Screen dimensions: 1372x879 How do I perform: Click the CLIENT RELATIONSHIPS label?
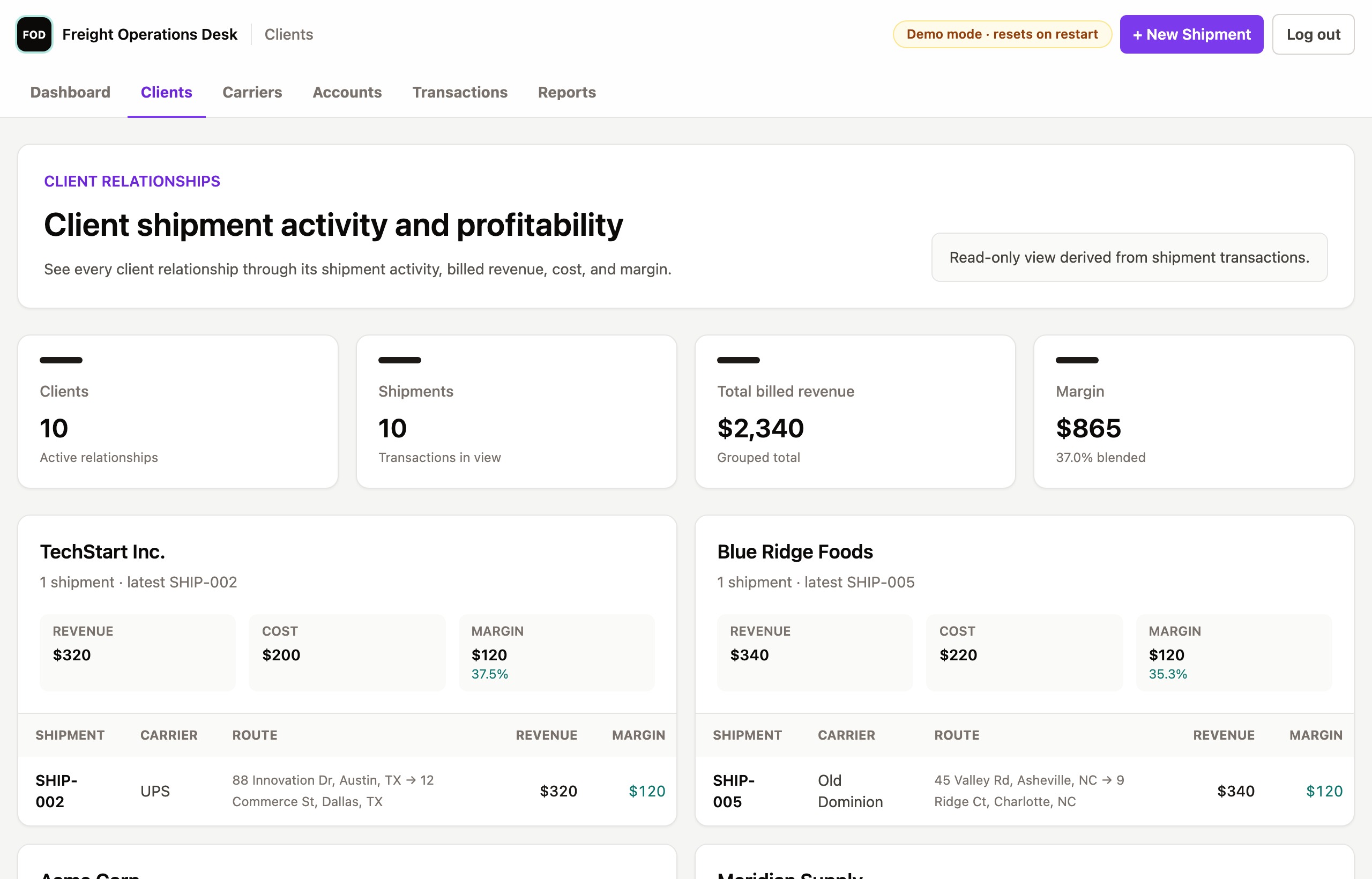tap(132, 181)
